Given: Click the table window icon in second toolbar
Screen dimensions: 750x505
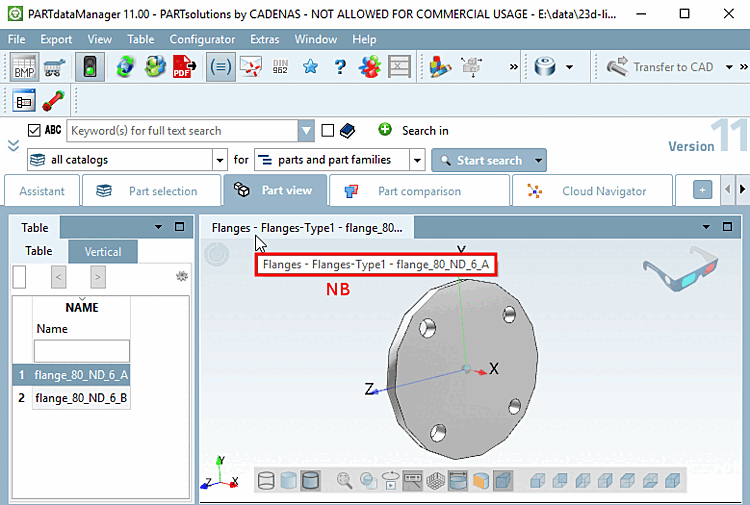Looking at the screenshot, I should [24, 101].
